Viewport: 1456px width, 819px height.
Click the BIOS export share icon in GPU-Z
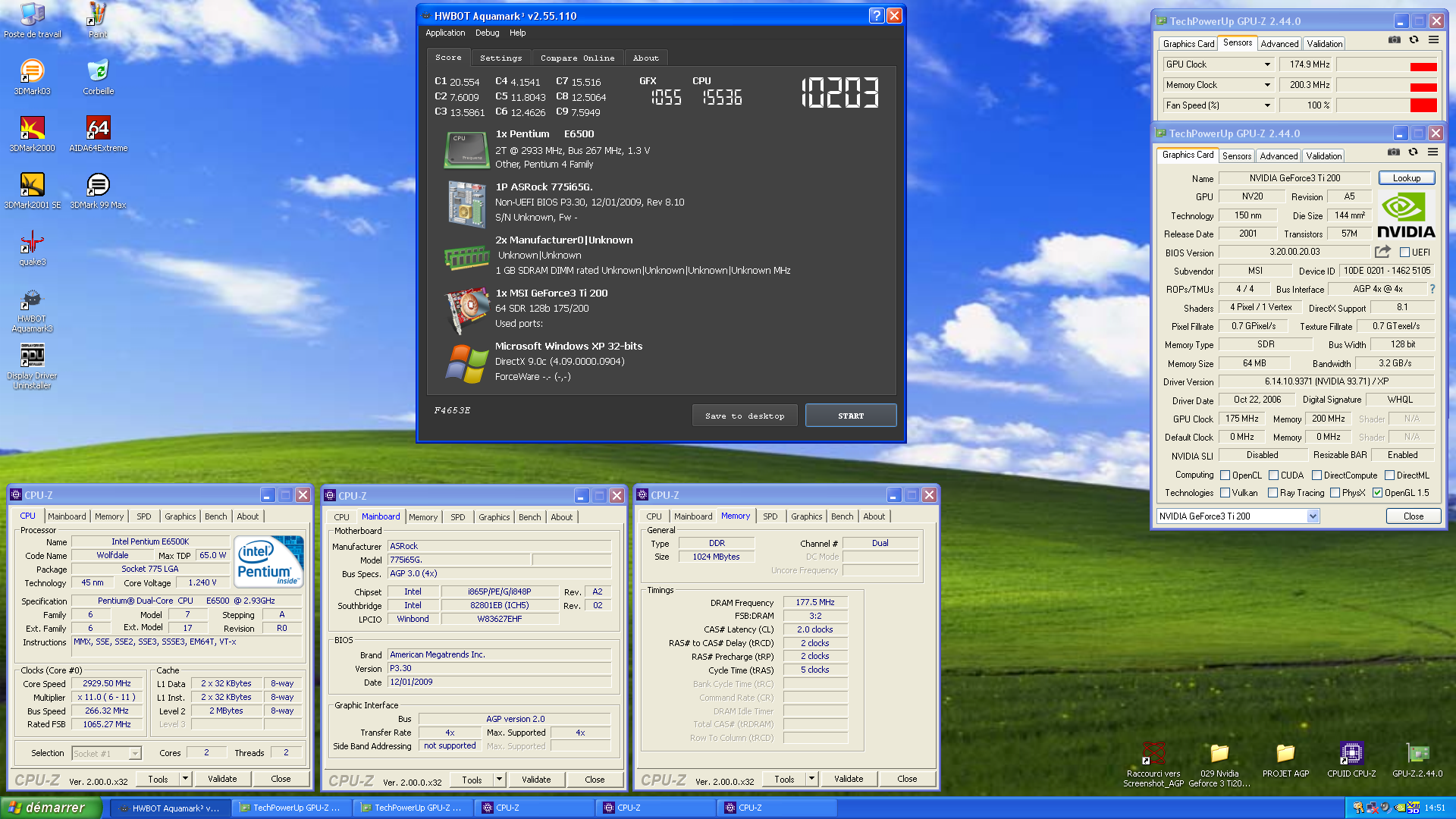1382,252
